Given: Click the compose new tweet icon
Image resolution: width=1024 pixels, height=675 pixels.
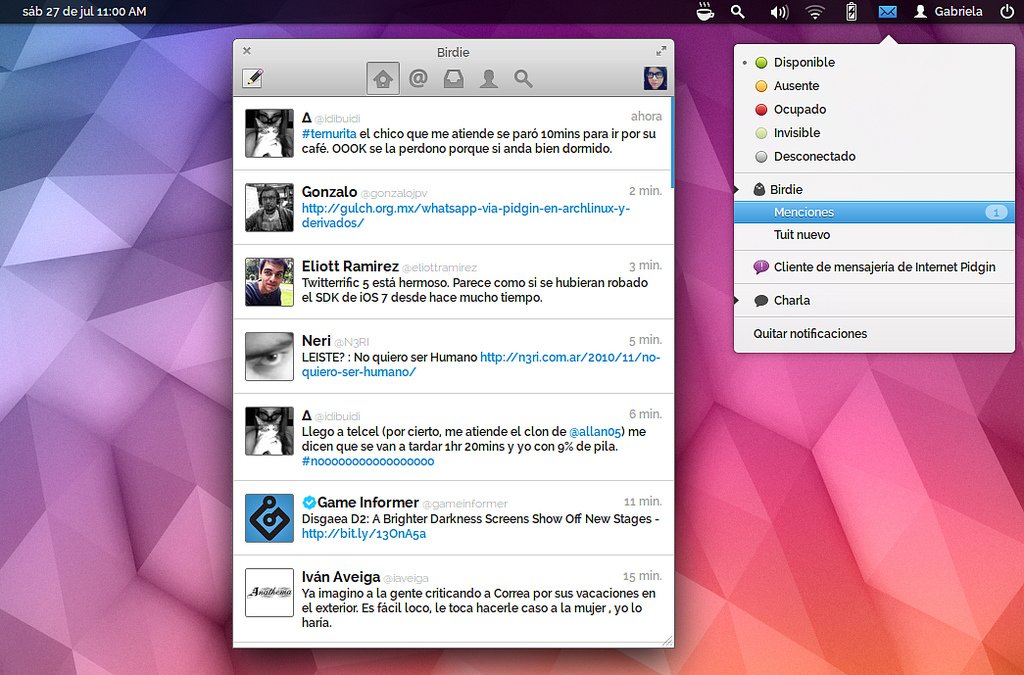Looking at the screenshot, I should [252, 78].
